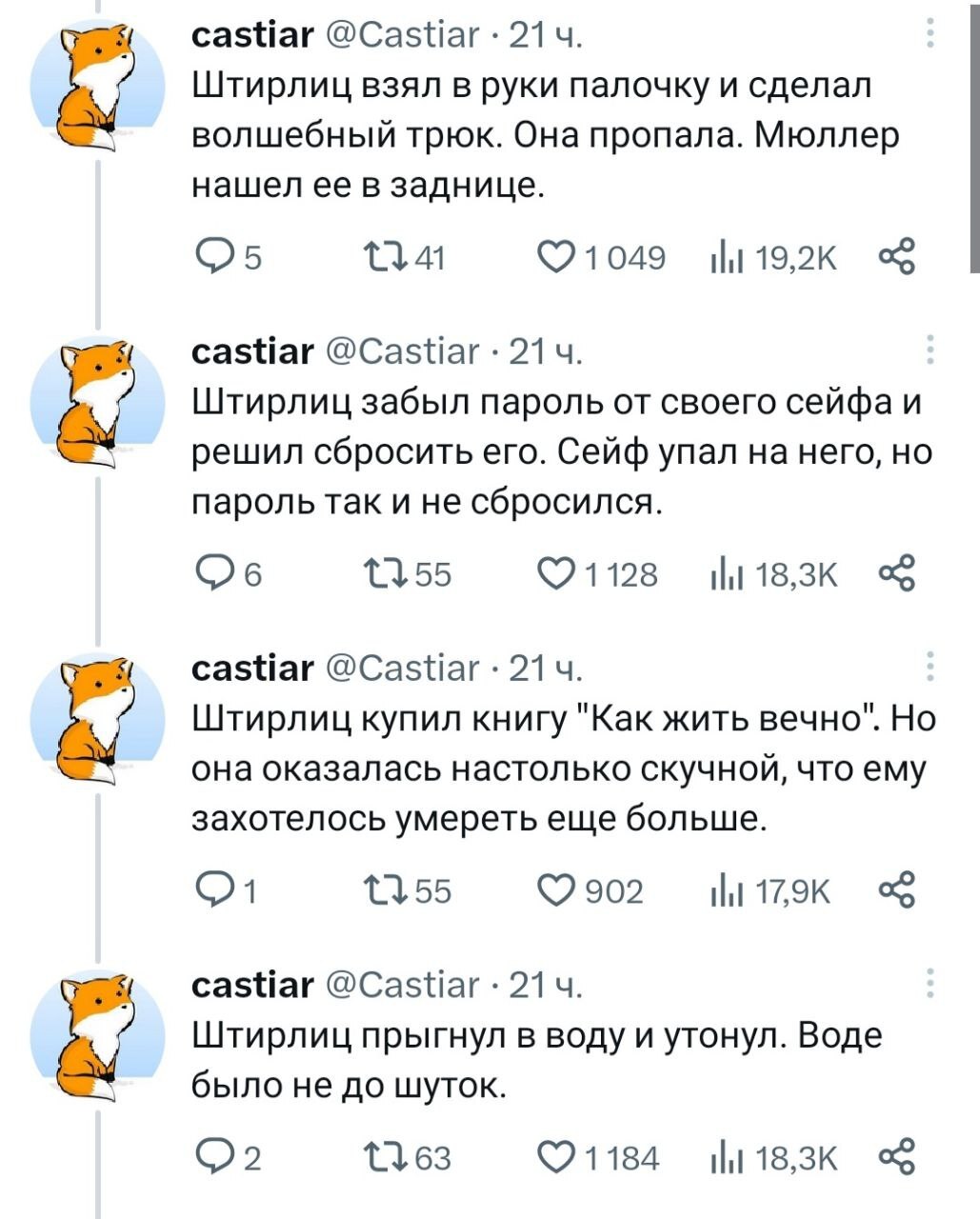Open castiar profile from the first tweet

[252, 35]
